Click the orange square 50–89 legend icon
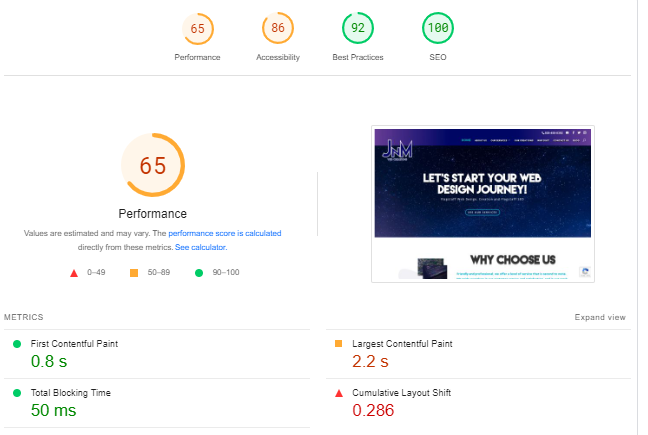This screenshot has width=648, height=435. [x=134, y=272]
